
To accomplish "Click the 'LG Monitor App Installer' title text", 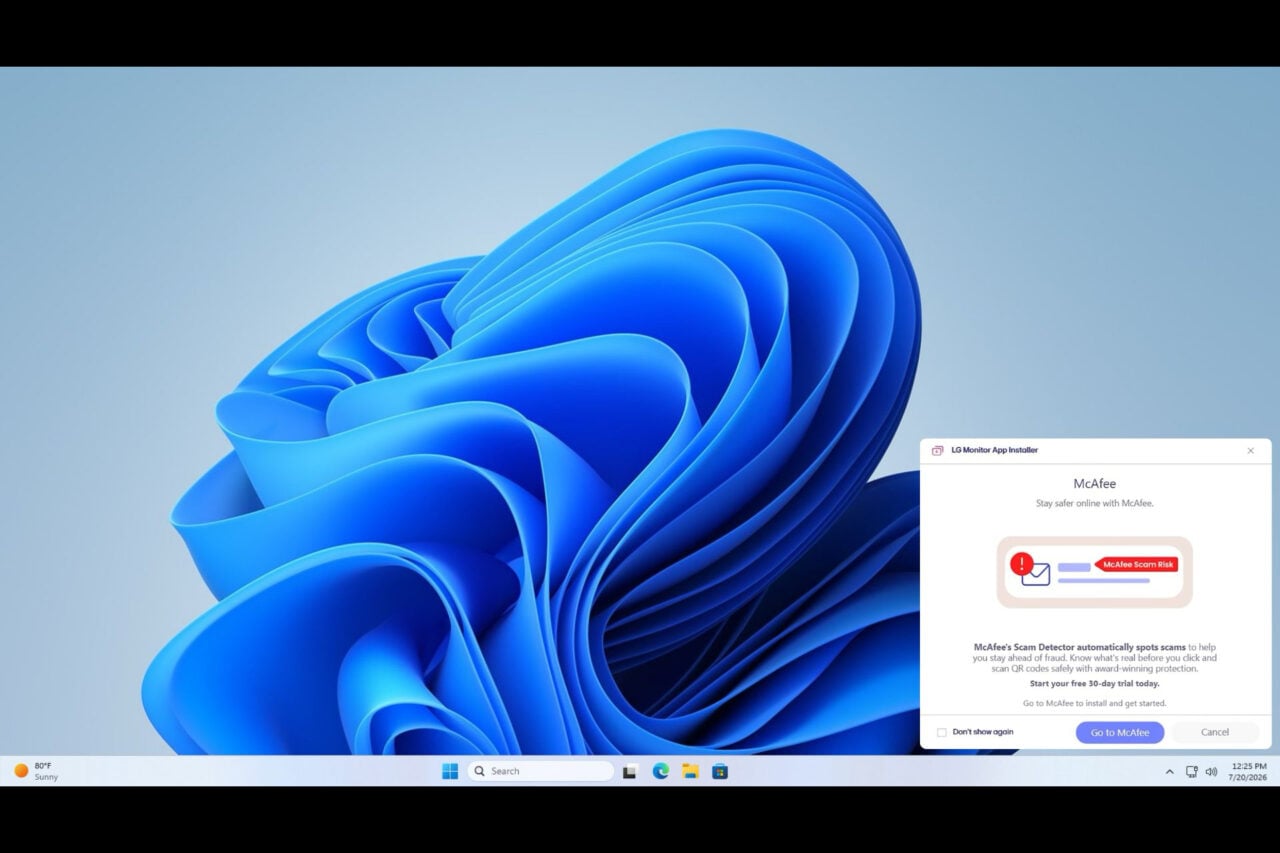I will tap(994, 450).
